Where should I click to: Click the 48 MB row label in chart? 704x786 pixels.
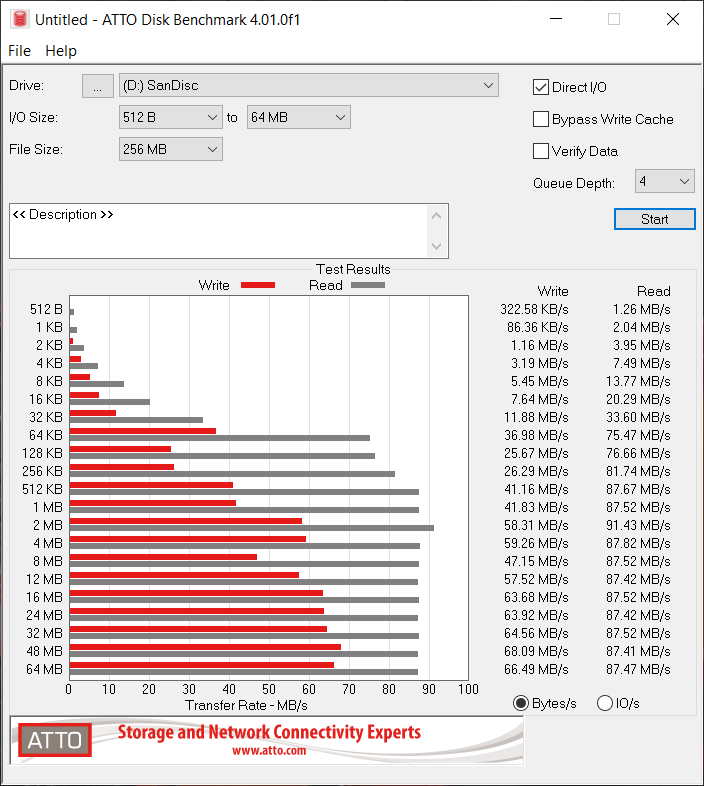(x=44, y=651)
